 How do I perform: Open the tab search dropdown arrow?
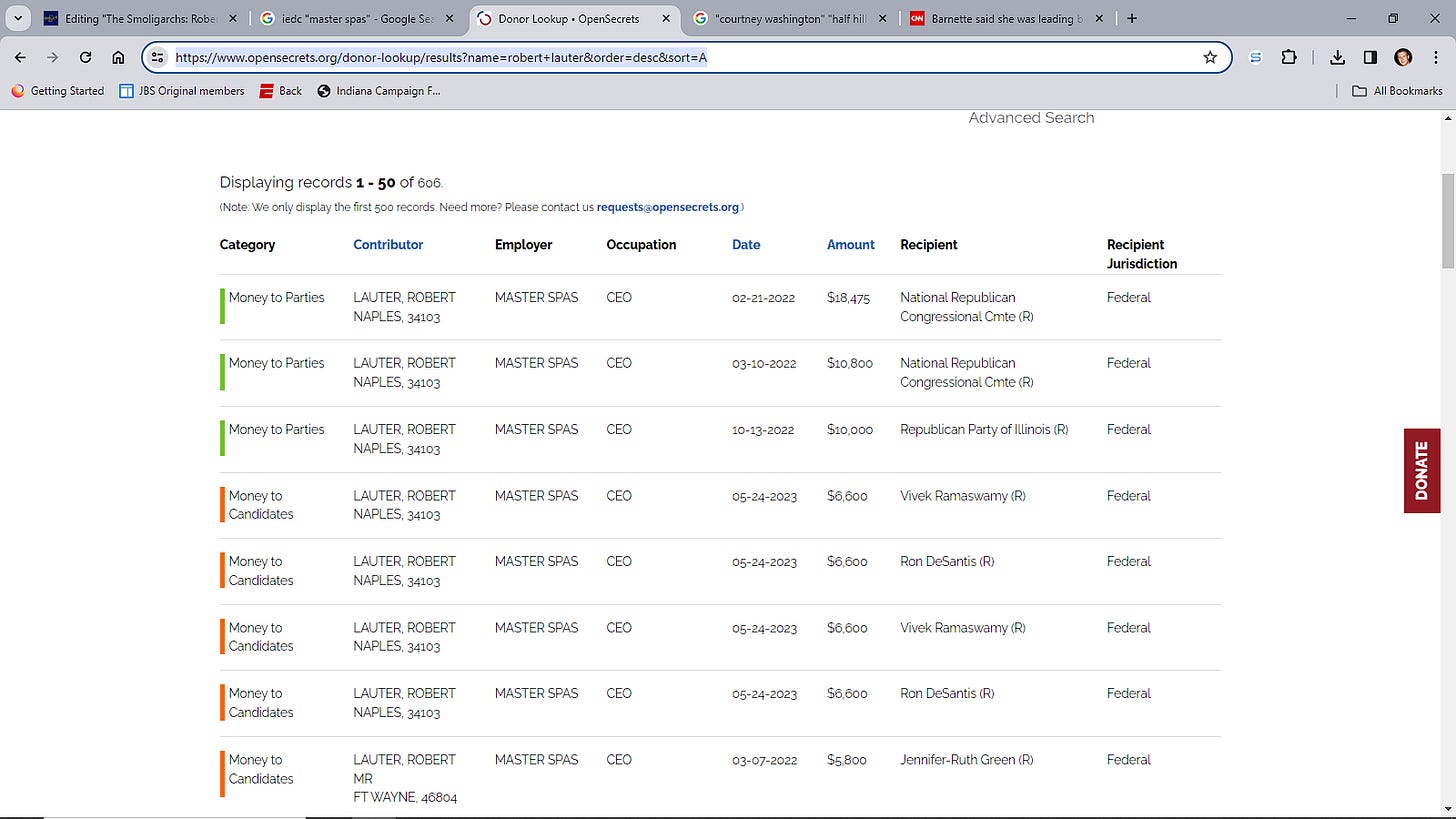pos(18,18)
